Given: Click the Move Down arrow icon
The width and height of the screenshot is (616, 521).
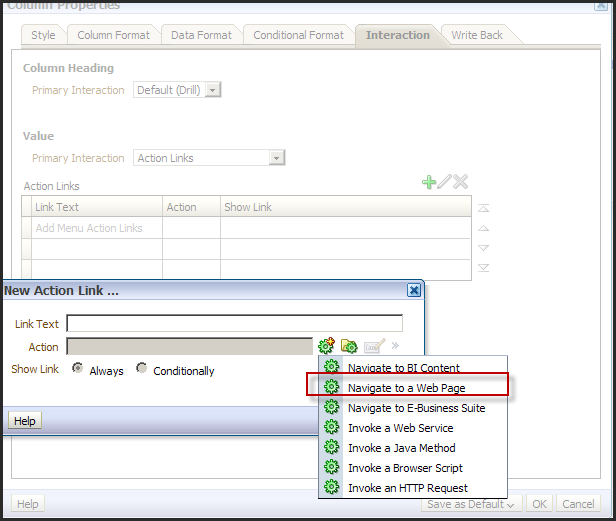Looking at the screenshot, I should click(483, 248).
